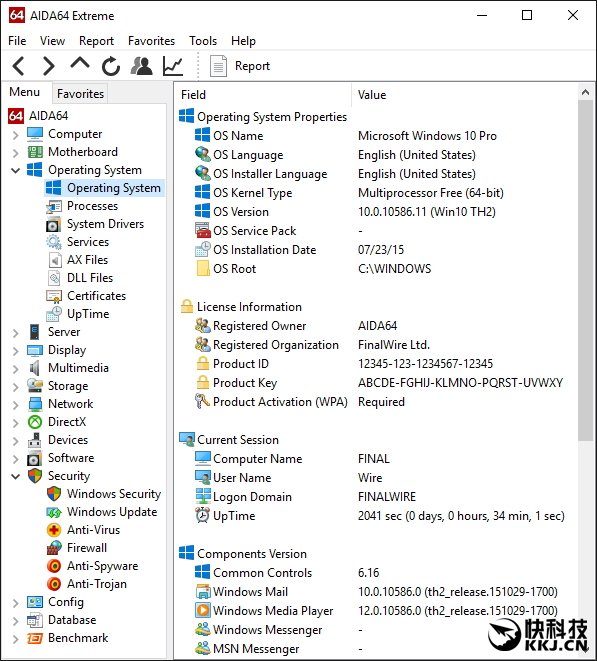Expand the Storage tree node
This screenshot has height=661, width=597.
[x=16, y=387]
